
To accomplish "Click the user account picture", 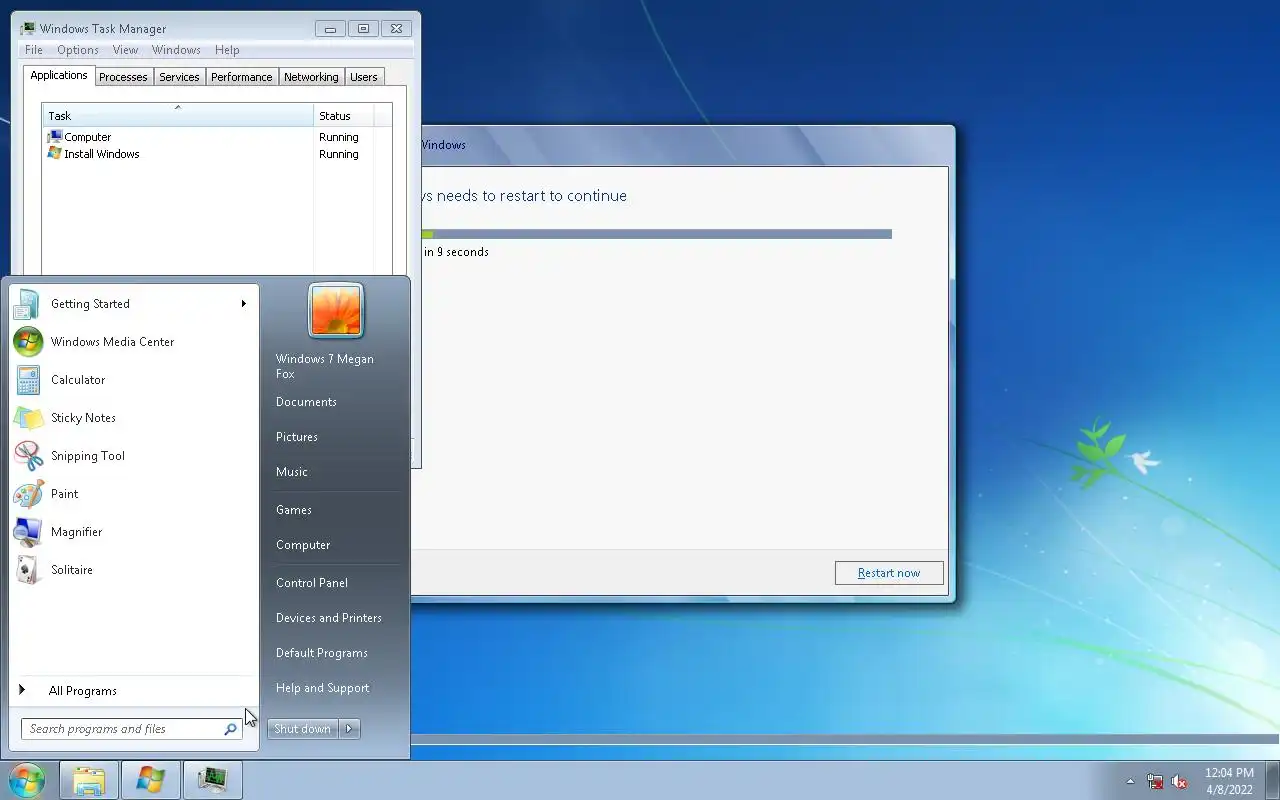I will (336, 310).
